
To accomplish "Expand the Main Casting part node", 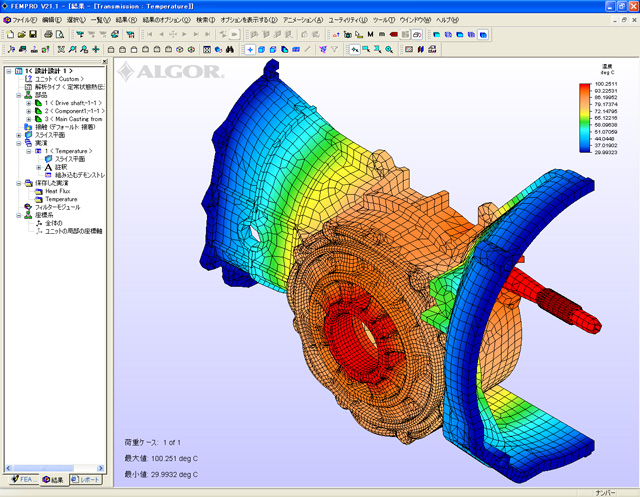I will click(28, 119).
